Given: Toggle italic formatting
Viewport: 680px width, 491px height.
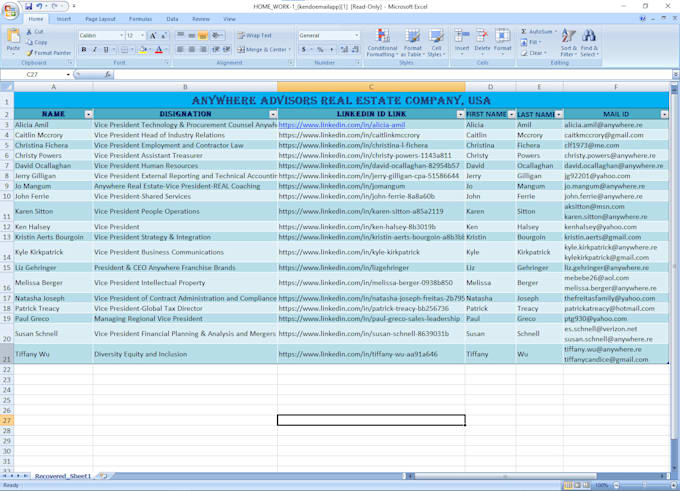Looking at the screenshot, I should pos(95,50).
